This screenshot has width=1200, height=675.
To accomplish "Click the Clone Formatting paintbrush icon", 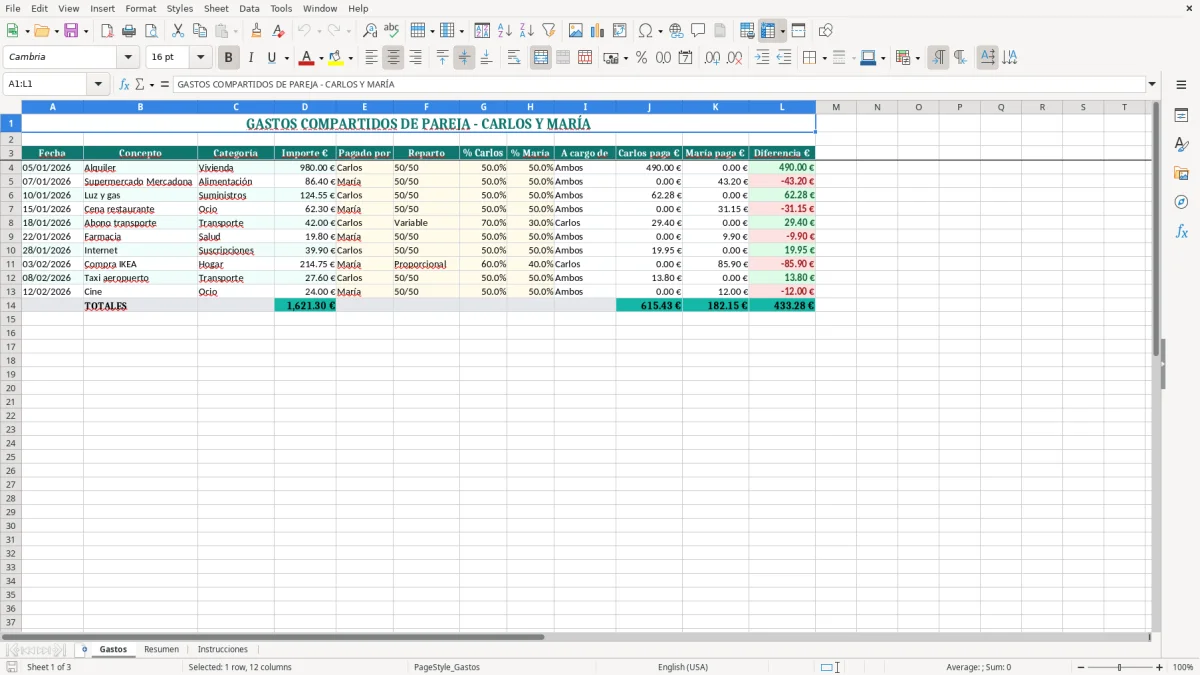I will coord(257,31).
